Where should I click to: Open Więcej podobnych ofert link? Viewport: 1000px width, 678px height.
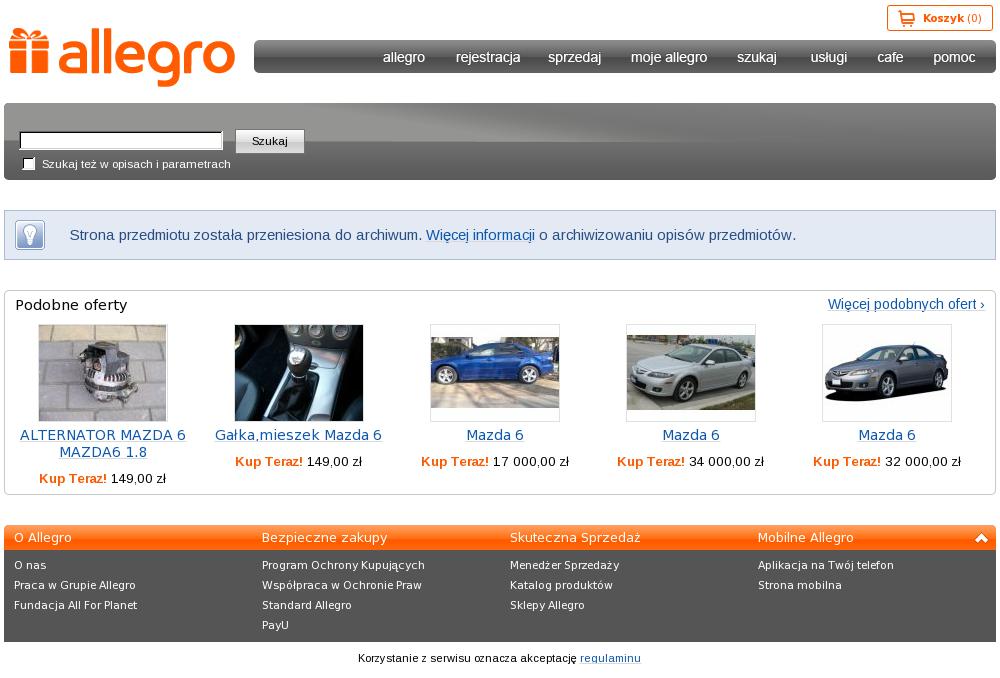906,304
